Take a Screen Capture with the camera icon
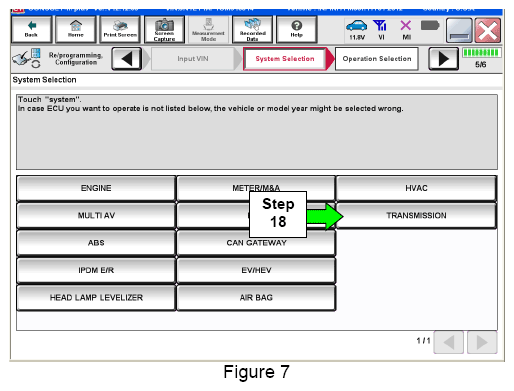Screen dimensions: 514x391 click(x=164, y=29)
